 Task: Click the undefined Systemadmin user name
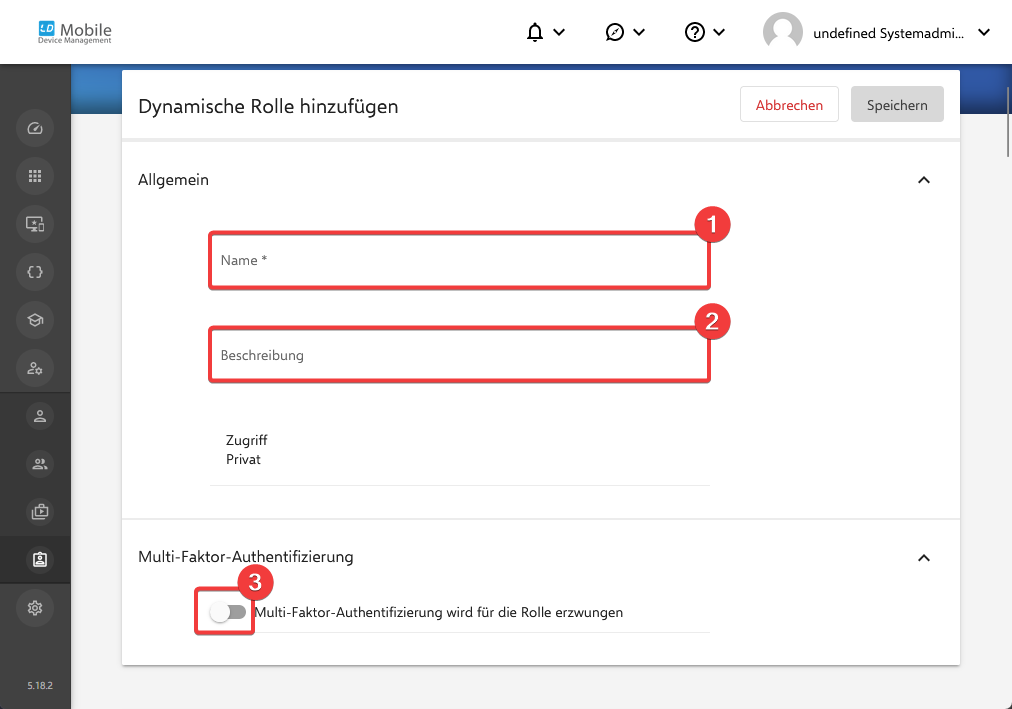point(888,34)
